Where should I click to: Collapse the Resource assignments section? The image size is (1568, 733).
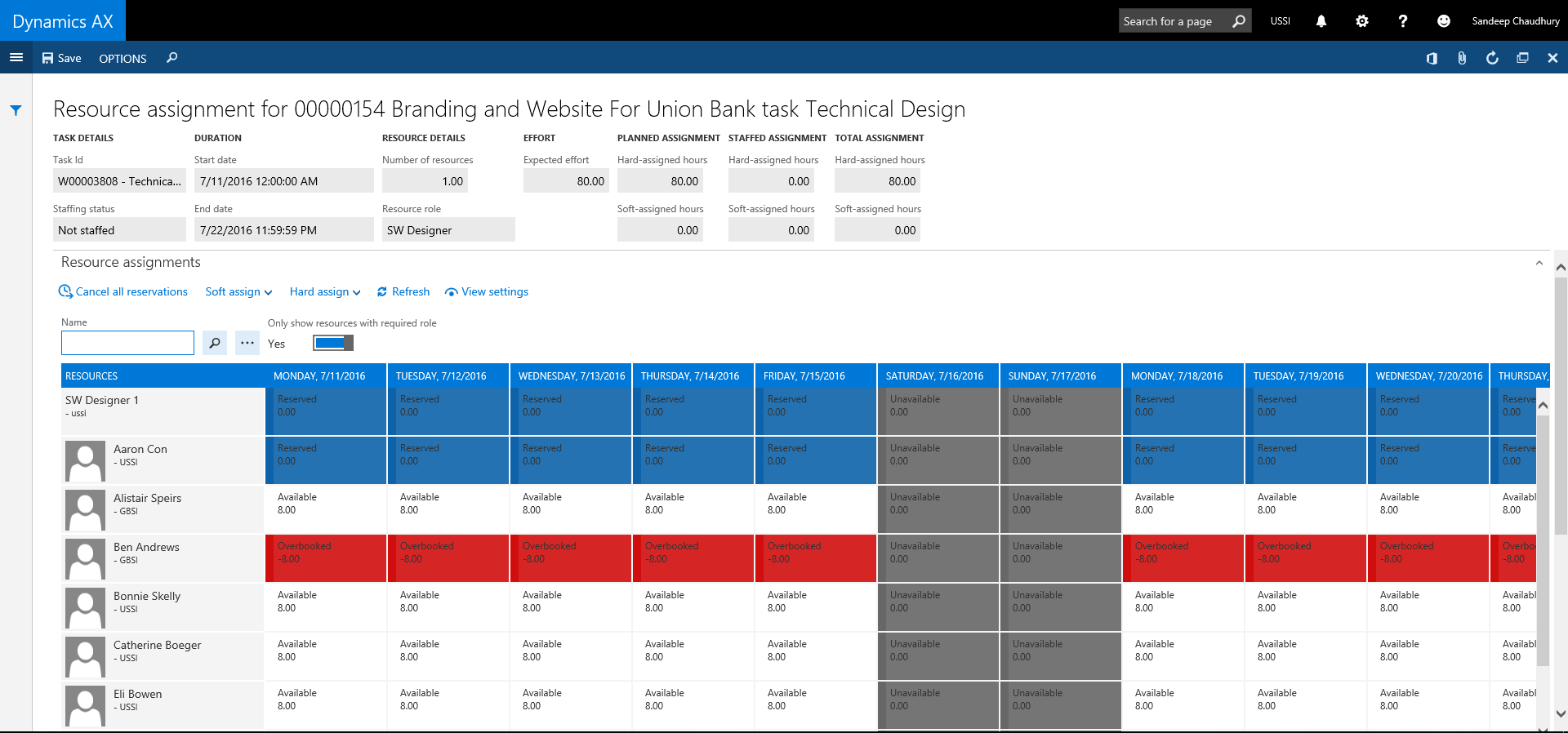point(1539,263)
